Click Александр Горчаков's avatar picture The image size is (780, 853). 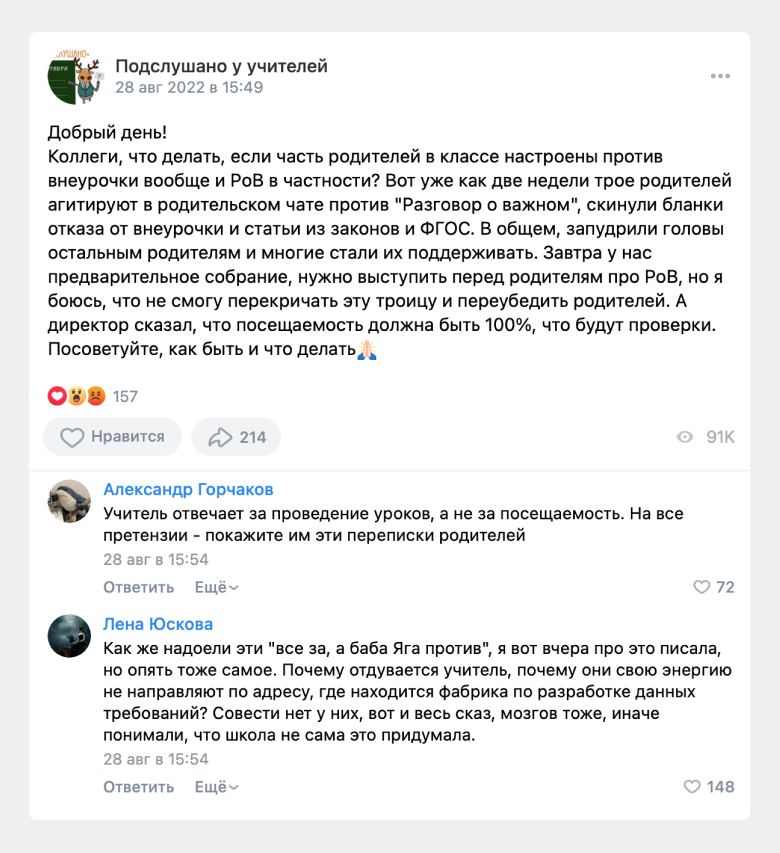click(69, 501)
